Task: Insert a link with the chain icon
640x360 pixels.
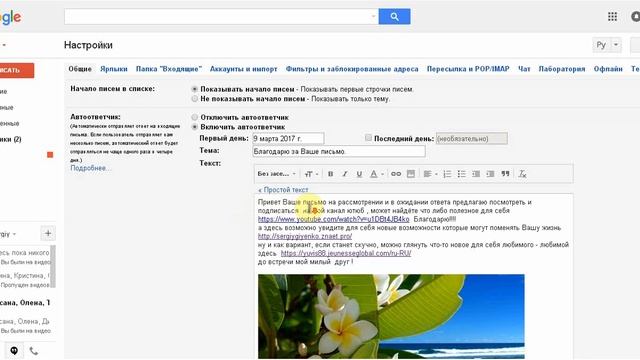Action: click(396, 174)
